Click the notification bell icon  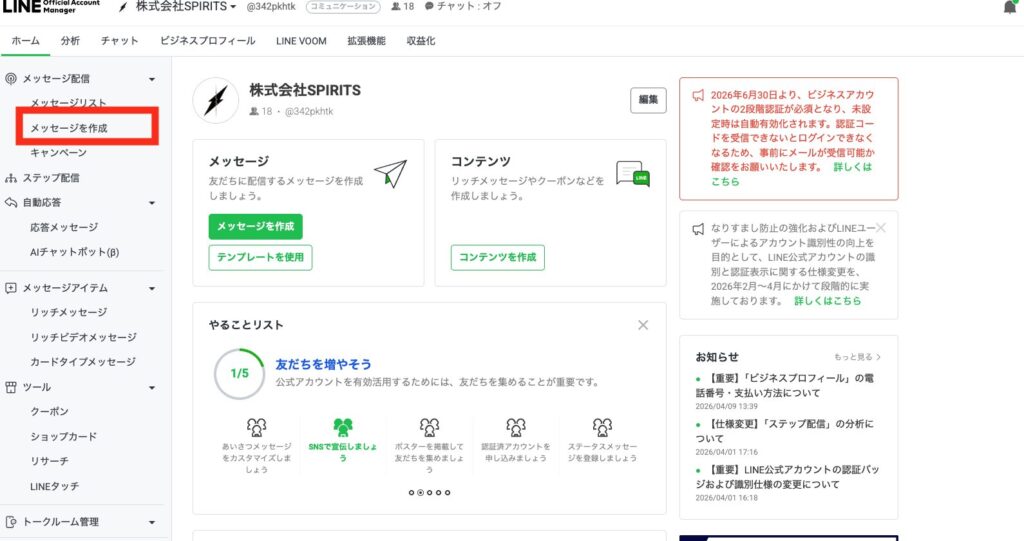[1010, 7]
